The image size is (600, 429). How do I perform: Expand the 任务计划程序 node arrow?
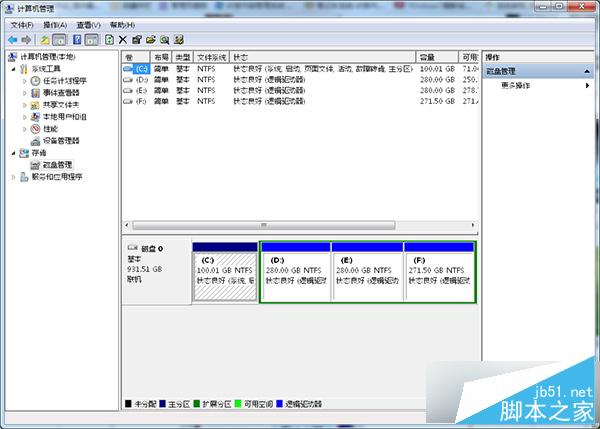click(x=24, y=81)
